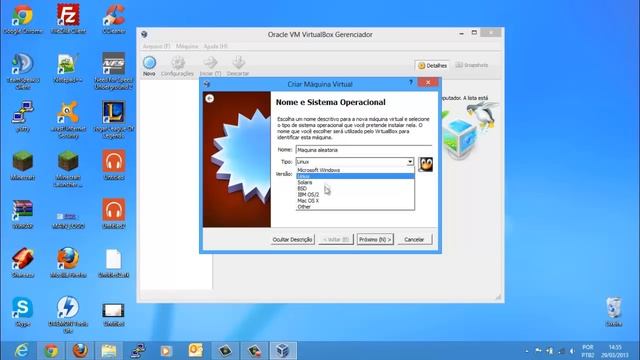Image resolution: width=640 pixels, height=360 pixels.
Task: Switch to the Snapshots tab
Action: point(472,65)
